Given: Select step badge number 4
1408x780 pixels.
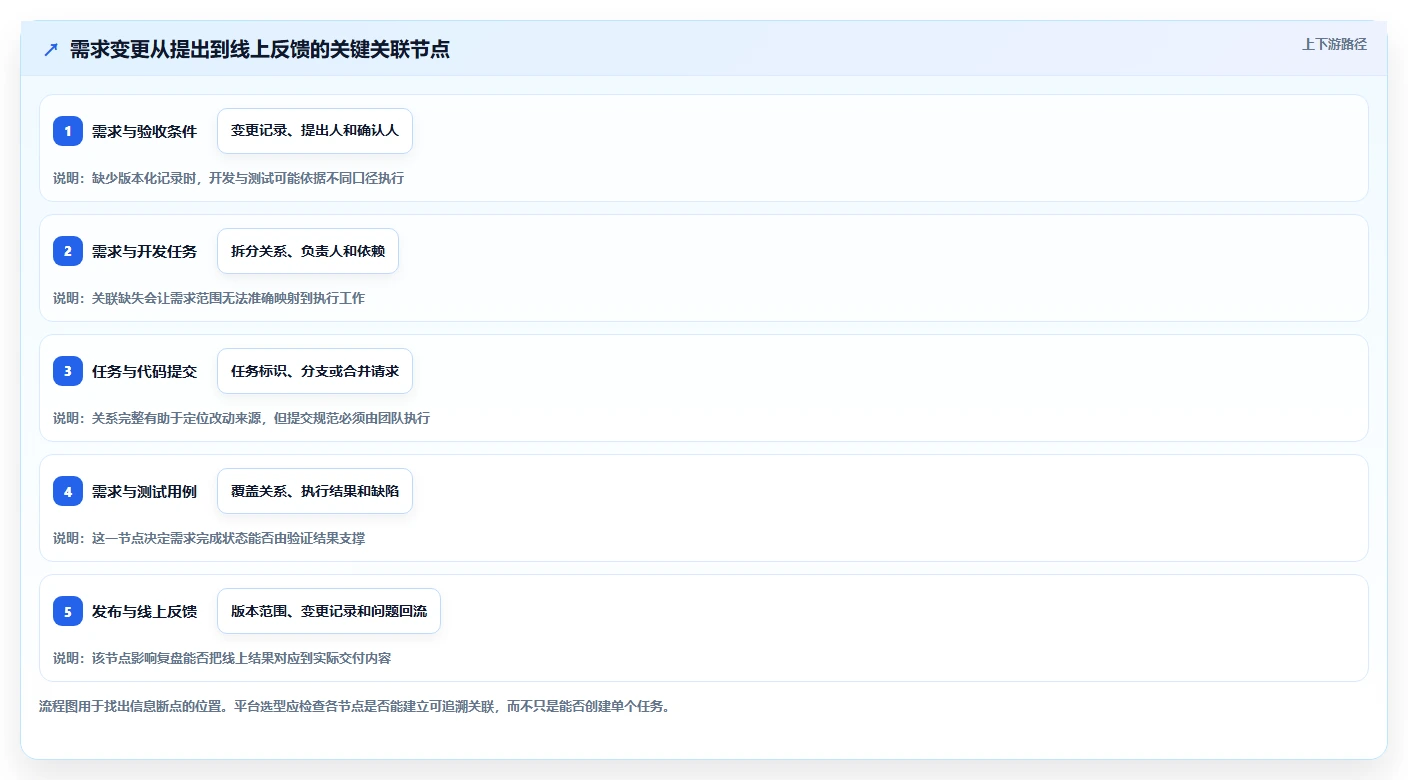Looking at the screenshot, I should pos(68,491).
